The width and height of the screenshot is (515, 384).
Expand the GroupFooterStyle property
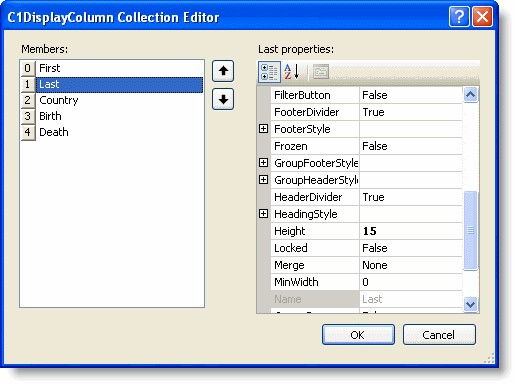[x=263, y=163]
